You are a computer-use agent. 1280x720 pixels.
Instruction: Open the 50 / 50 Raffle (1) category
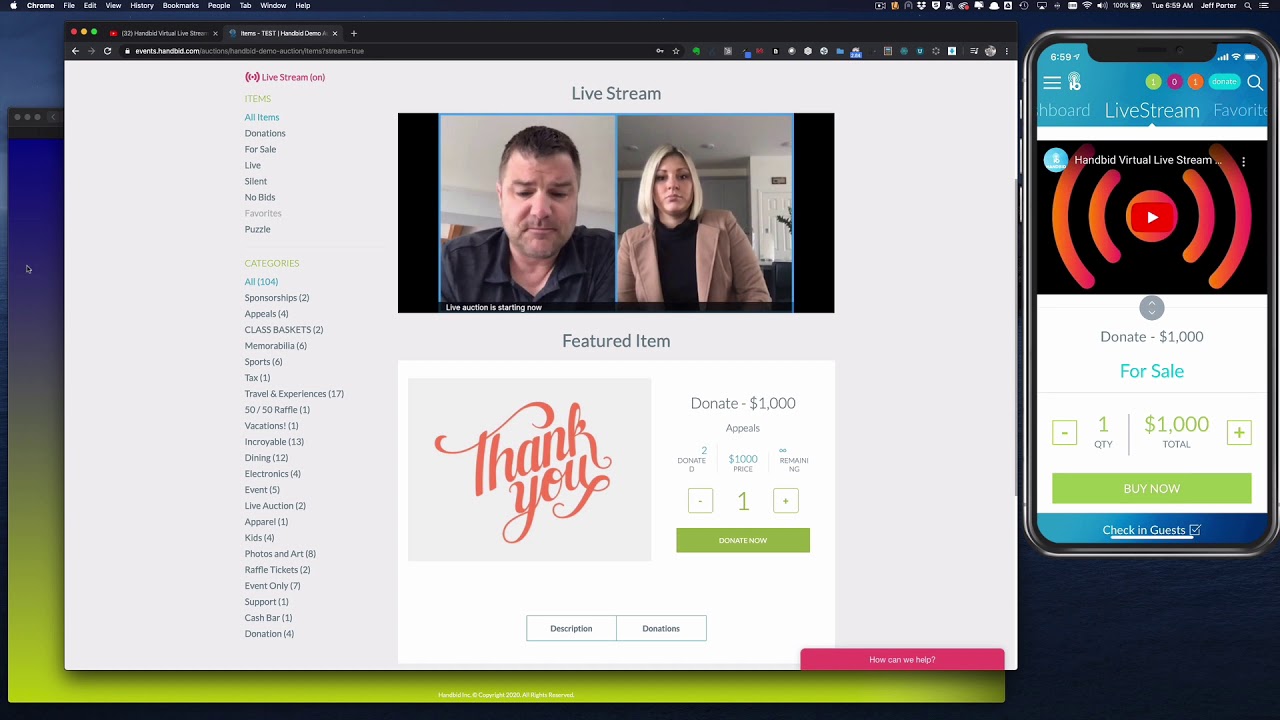[277, 409]
